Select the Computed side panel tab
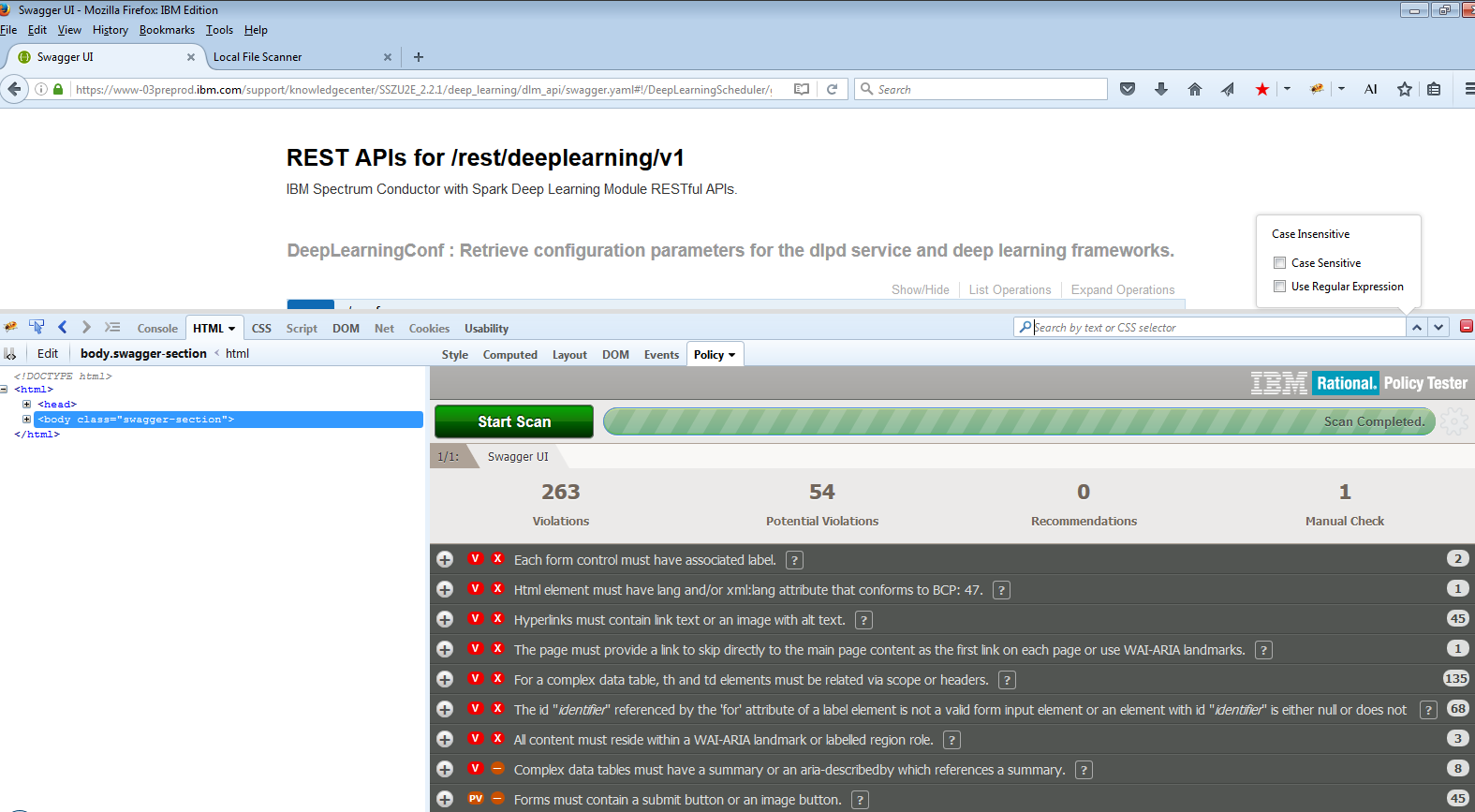Image resolution: width=1475 pixels, height=812 pixels. [x=509, y=355]
